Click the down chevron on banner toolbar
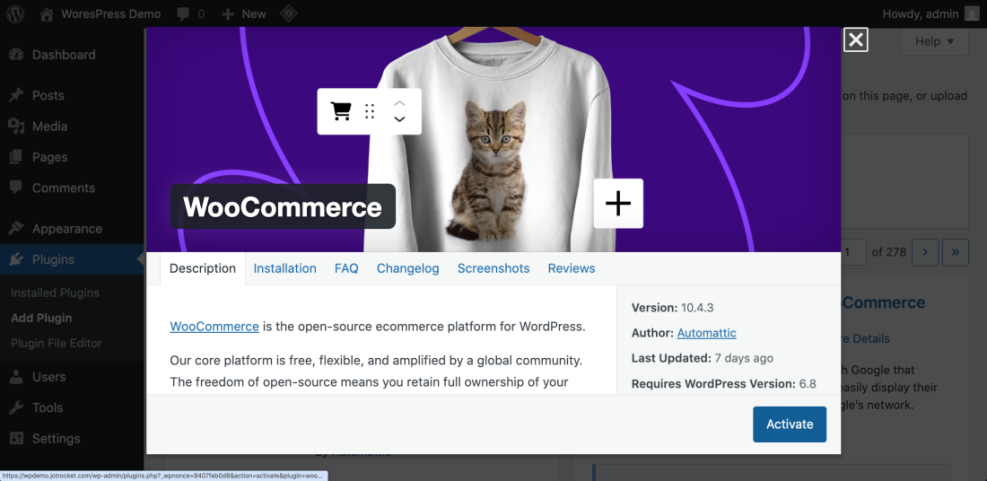Viewport: 987px width, 481px height. click(399, 119)
